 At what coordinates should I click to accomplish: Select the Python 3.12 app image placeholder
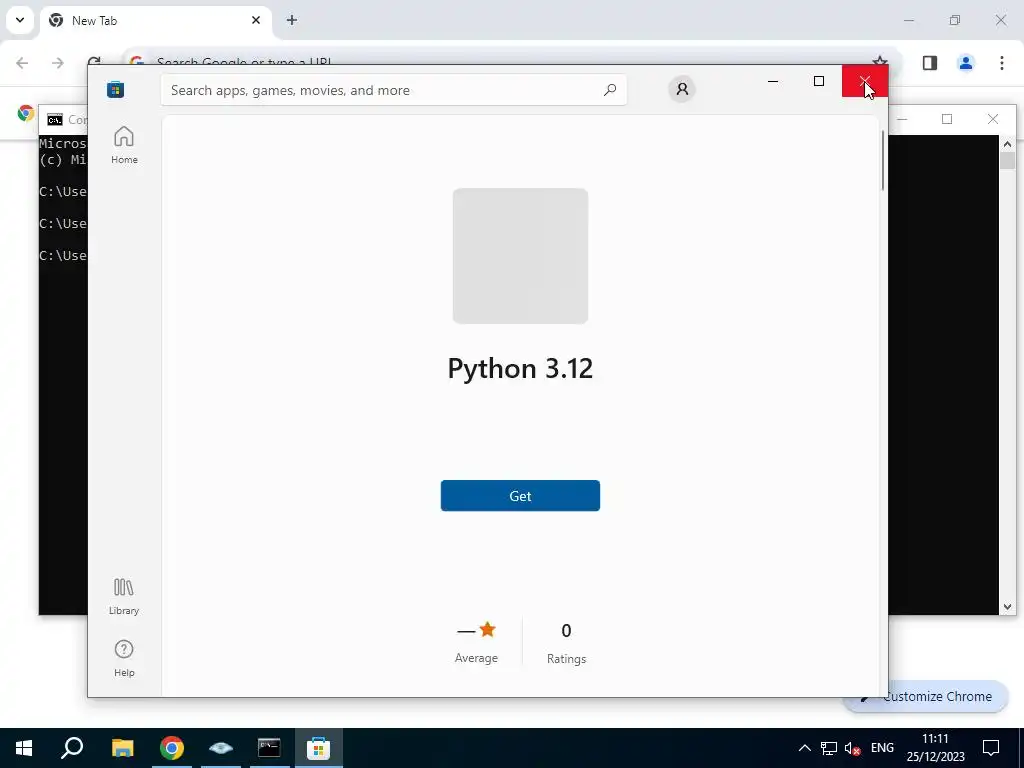tap(520, 256)
